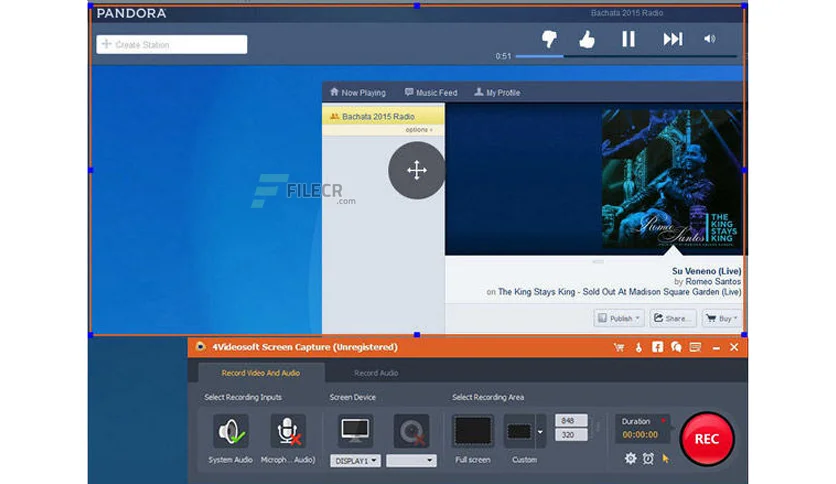Start recording with the REC button
836x484 pixels.
[707, 439]
